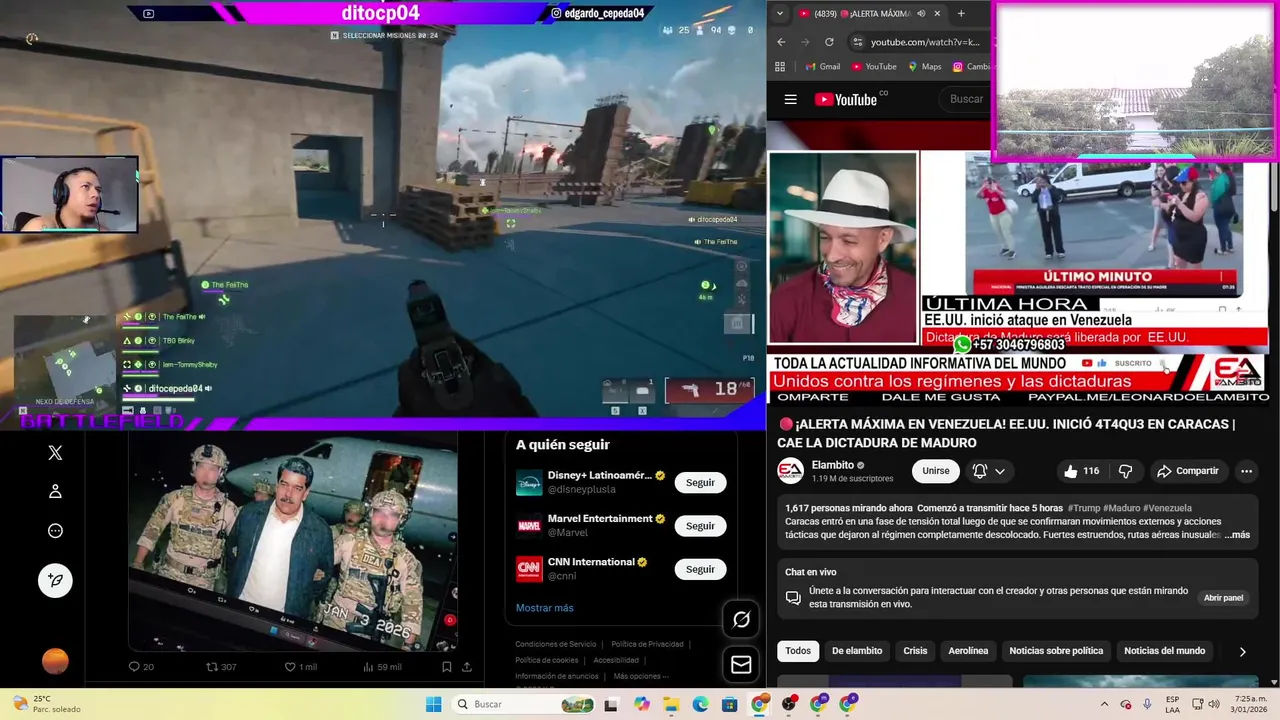Open YouTube hamburger guide menu
Viewport: 1280px width, 720px height.
[791, 99]
